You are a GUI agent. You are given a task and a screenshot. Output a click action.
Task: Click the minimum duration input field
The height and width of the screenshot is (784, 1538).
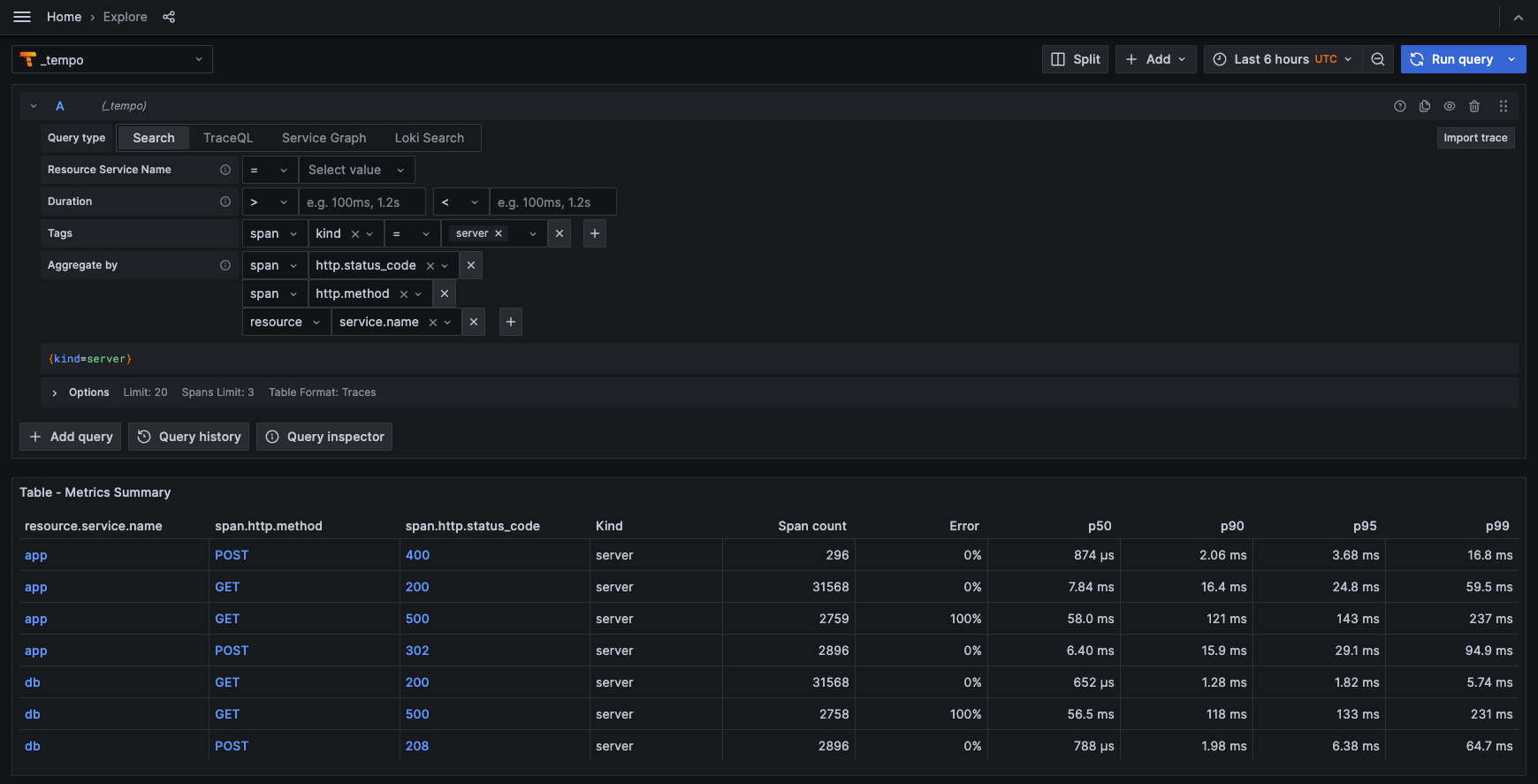pyautogui.click(x=362, y=202)
